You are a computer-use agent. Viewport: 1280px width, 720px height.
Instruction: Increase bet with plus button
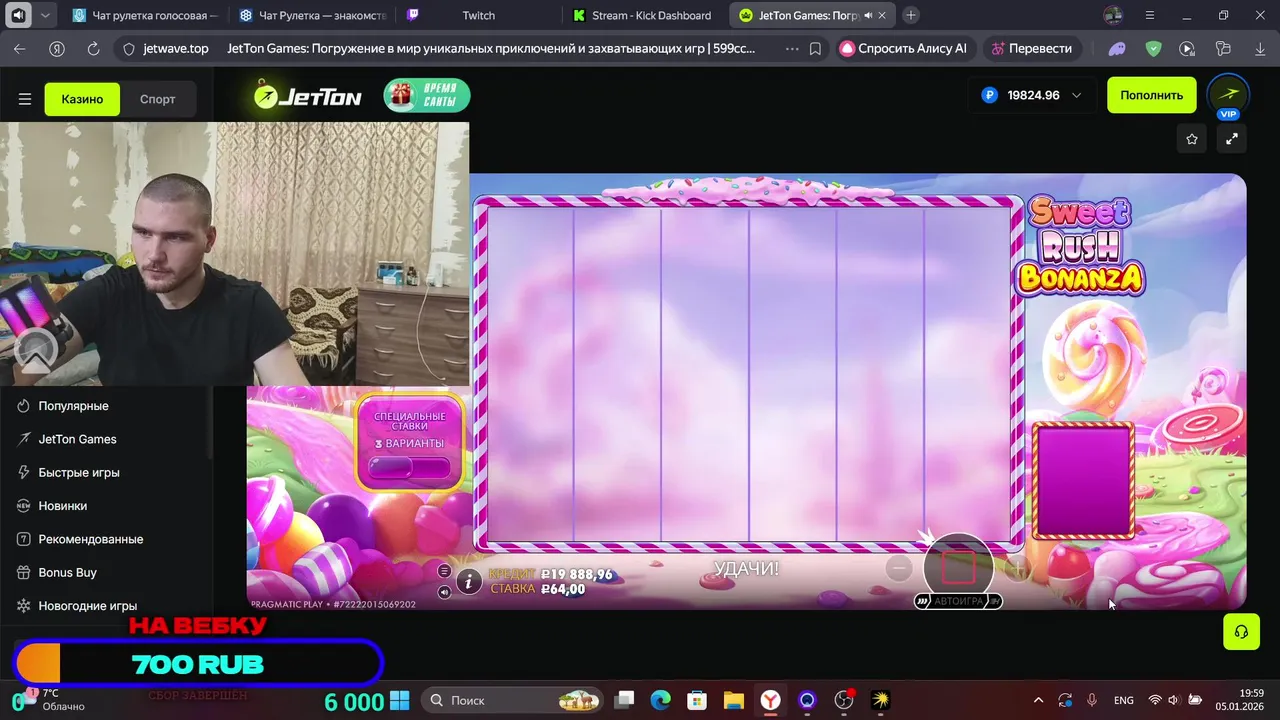(x=1017, y=568)
